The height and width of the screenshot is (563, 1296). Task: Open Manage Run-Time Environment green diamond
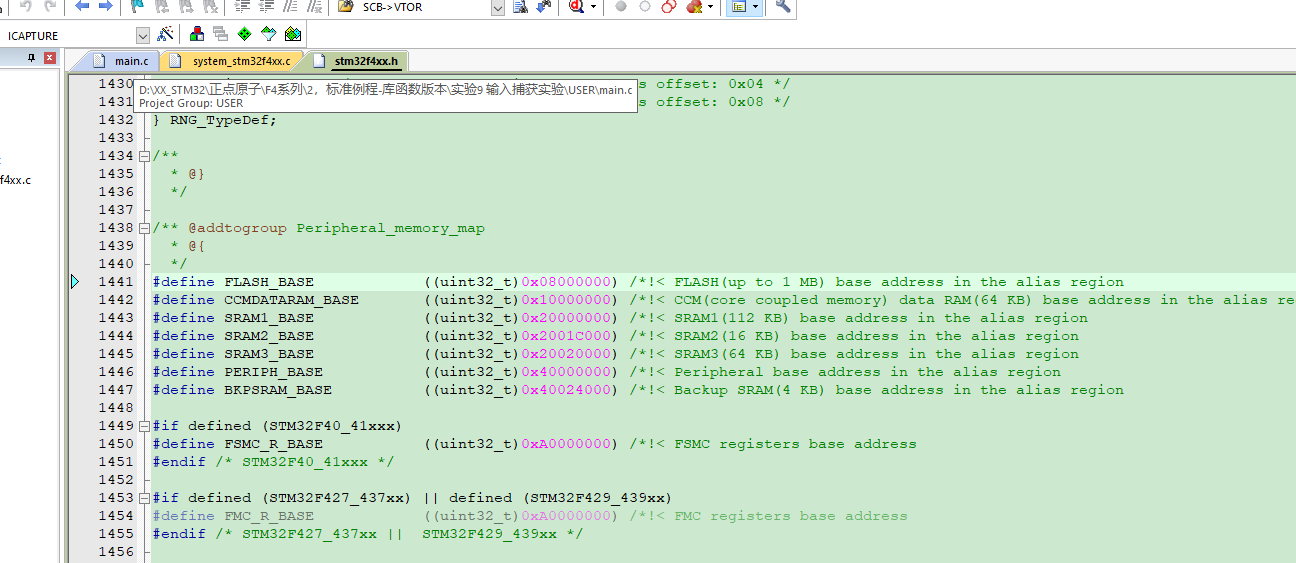[x=244, y=34]
